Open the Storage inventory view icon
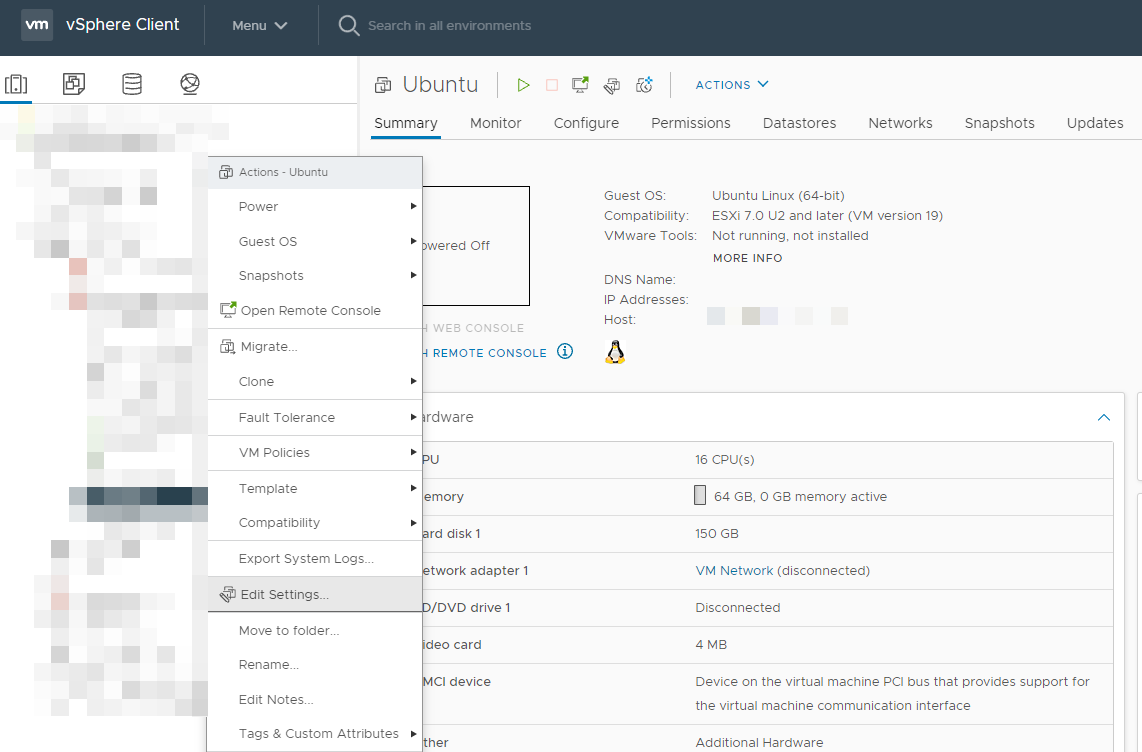Viewport: 1142px width, 752px height. (132, 84)
